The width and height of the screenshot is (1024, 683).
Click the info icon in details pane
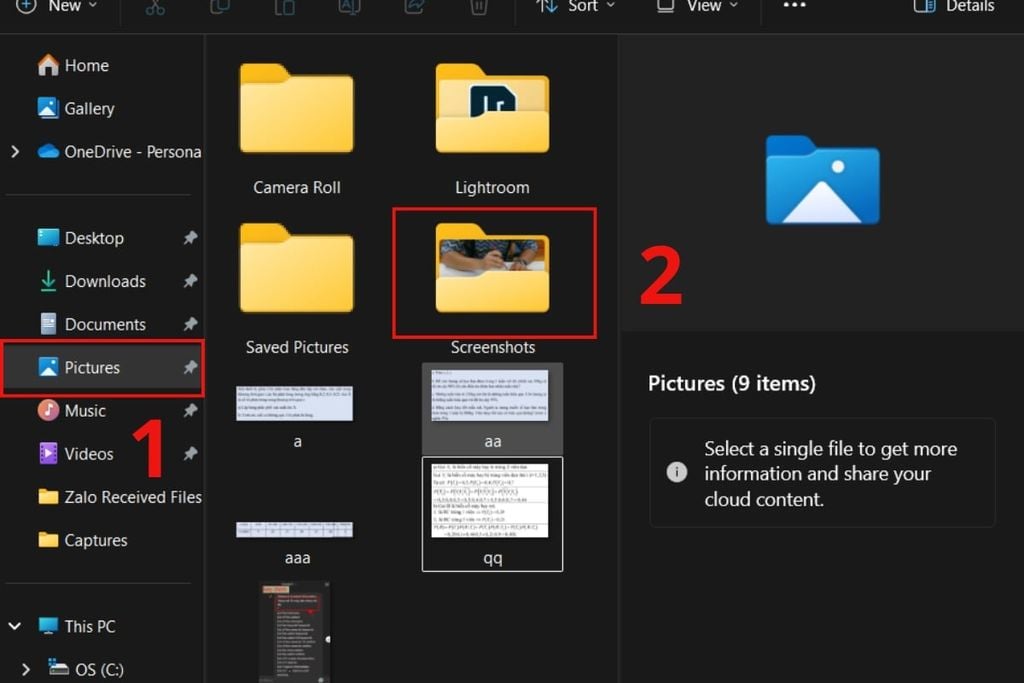[x=677, y=472]
